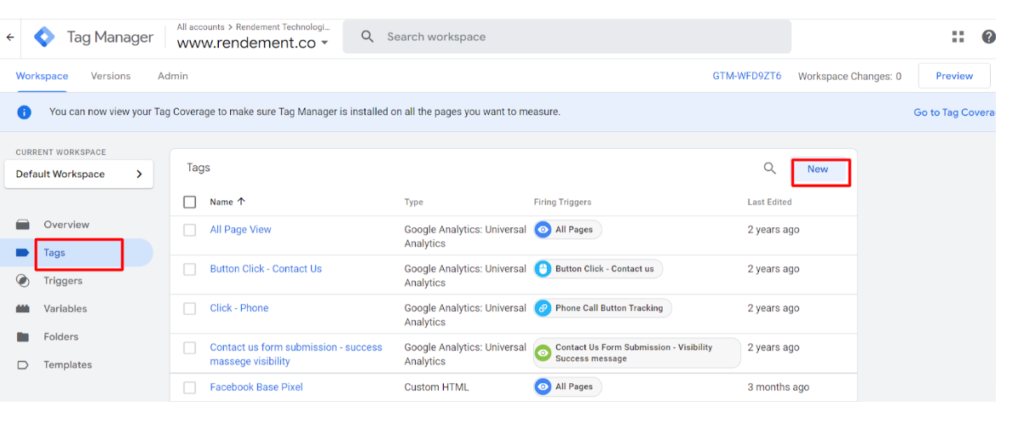The height and width of the screenshot is (435, 1024).
Task: Open Folders in the sidebar
Action: 61,337
